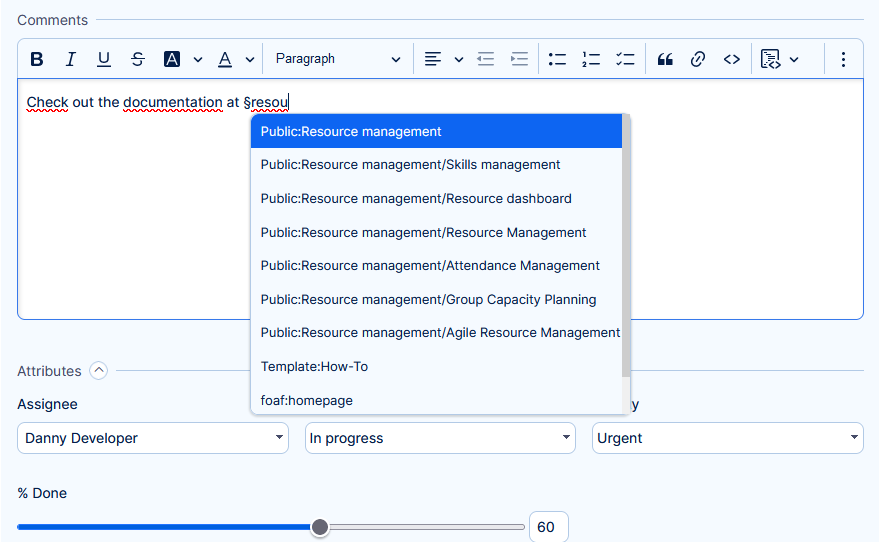
Task: Open the priority dropdown showing Urgent
Action: pos(728,438)
